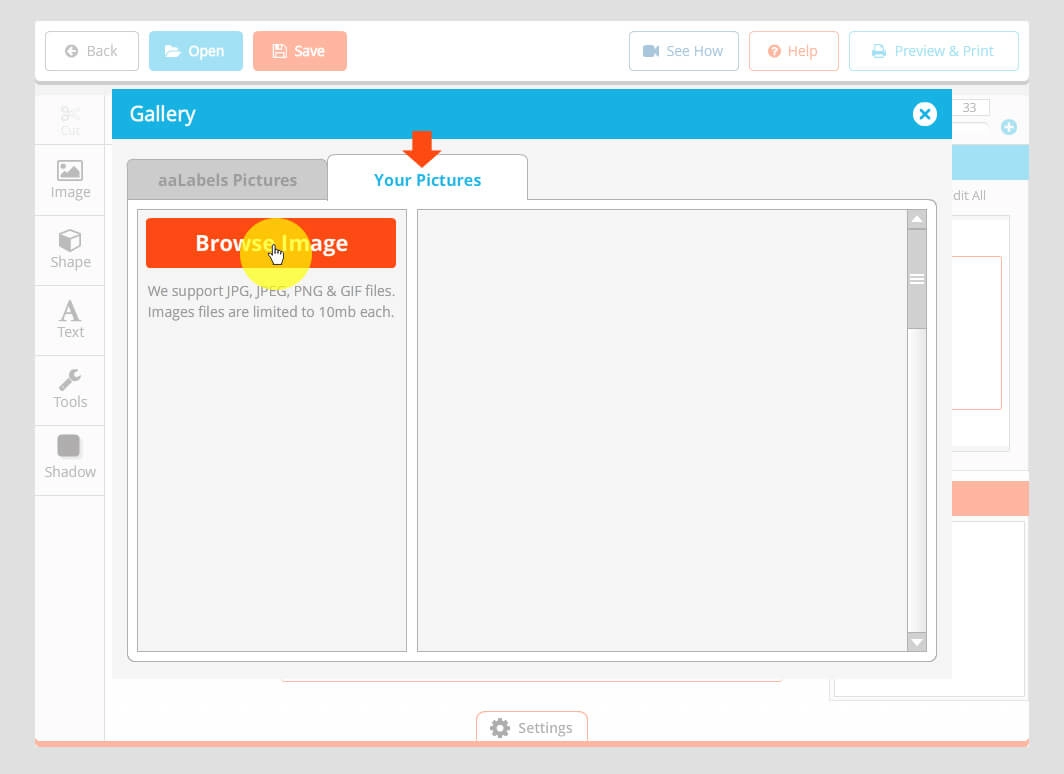Select the Shape tool in sidebar
Image resolution: width=1064 pixels, height=774 pixels.
(x=70, y=250)
